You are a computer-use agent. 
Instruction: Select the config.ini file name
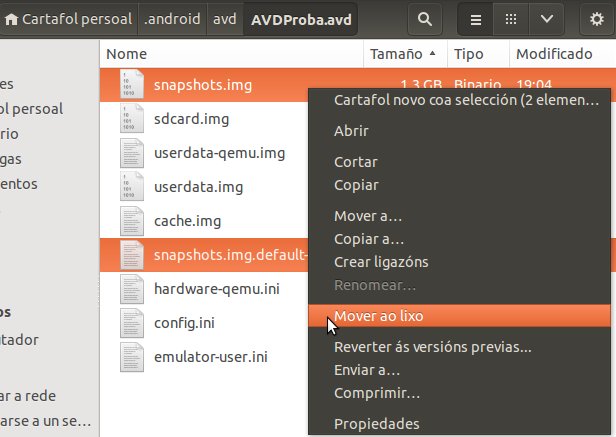[184, 323]
